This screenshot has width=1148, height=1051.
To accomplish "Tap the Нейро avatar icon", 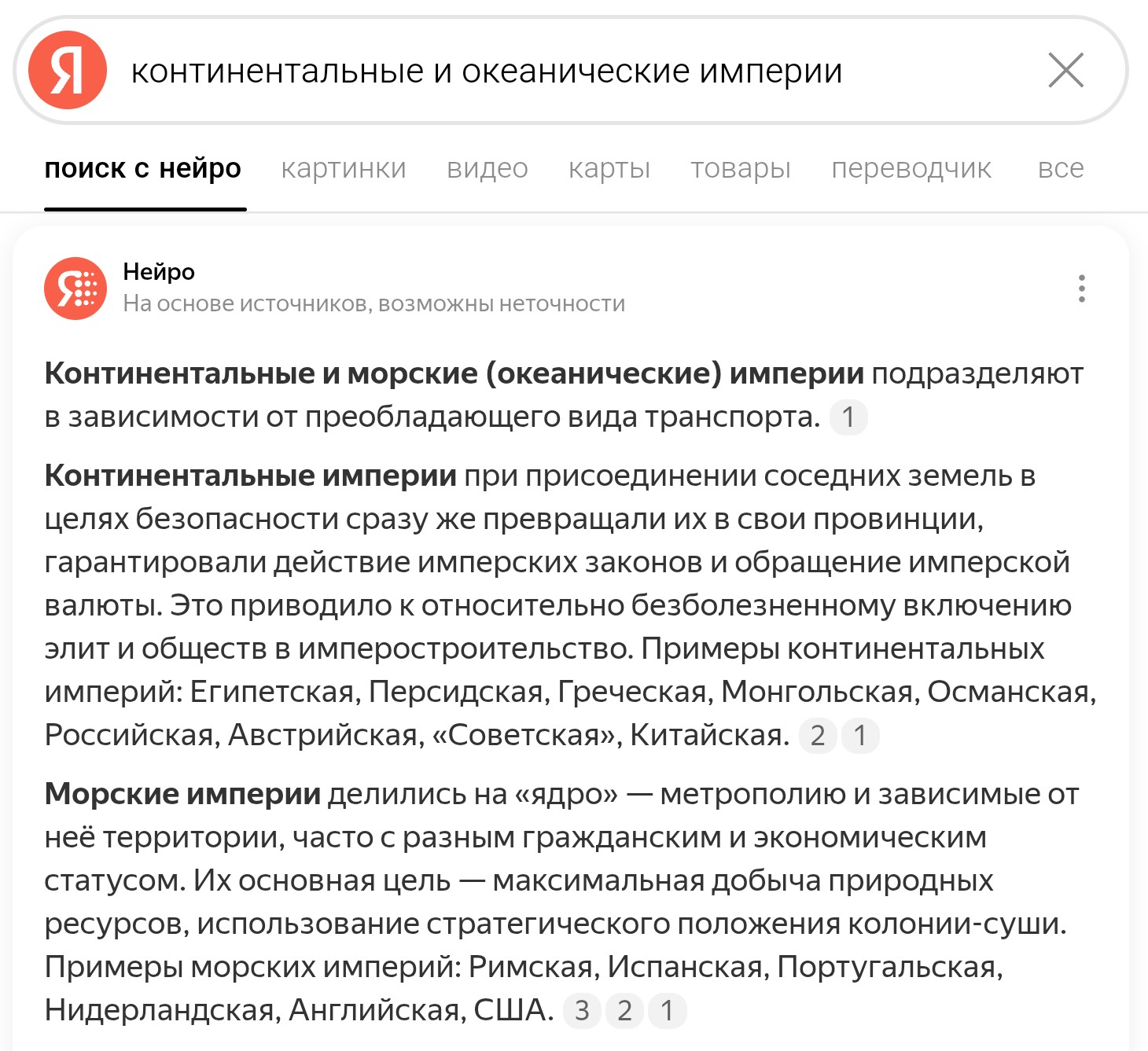I will [x=75, y=288].
